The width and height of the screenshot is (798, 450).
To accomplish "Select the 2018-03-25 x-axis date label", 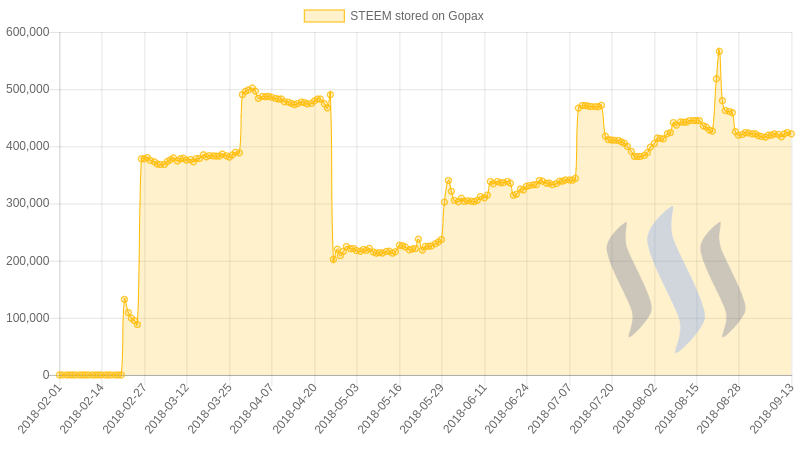I will (x=210, y=409).
